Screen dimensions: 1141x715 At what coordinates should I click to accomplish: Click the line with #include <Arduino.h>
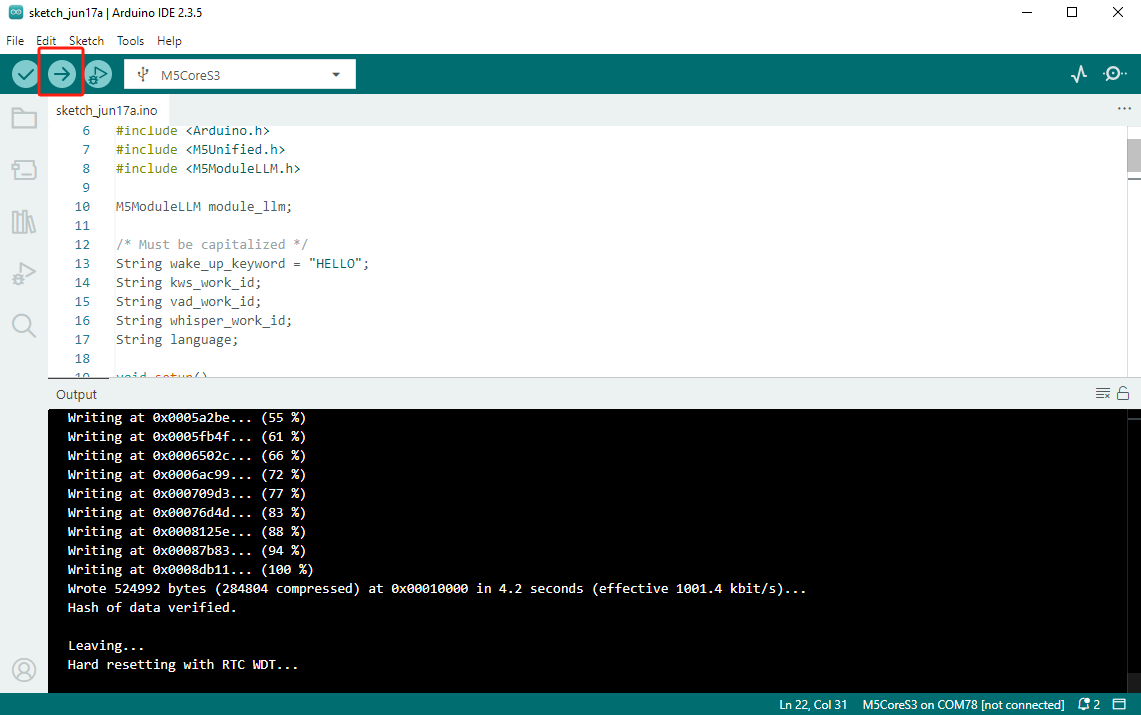pos(192,131)
